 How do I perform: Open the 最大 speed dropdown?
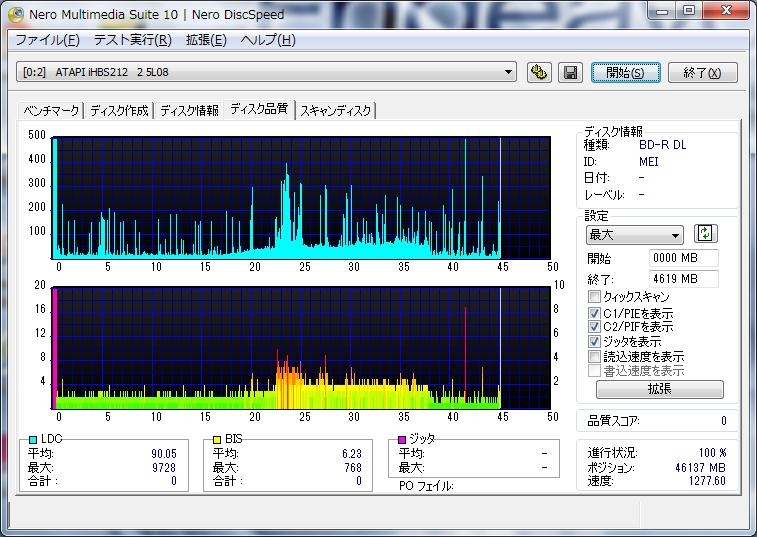[634, 235]
